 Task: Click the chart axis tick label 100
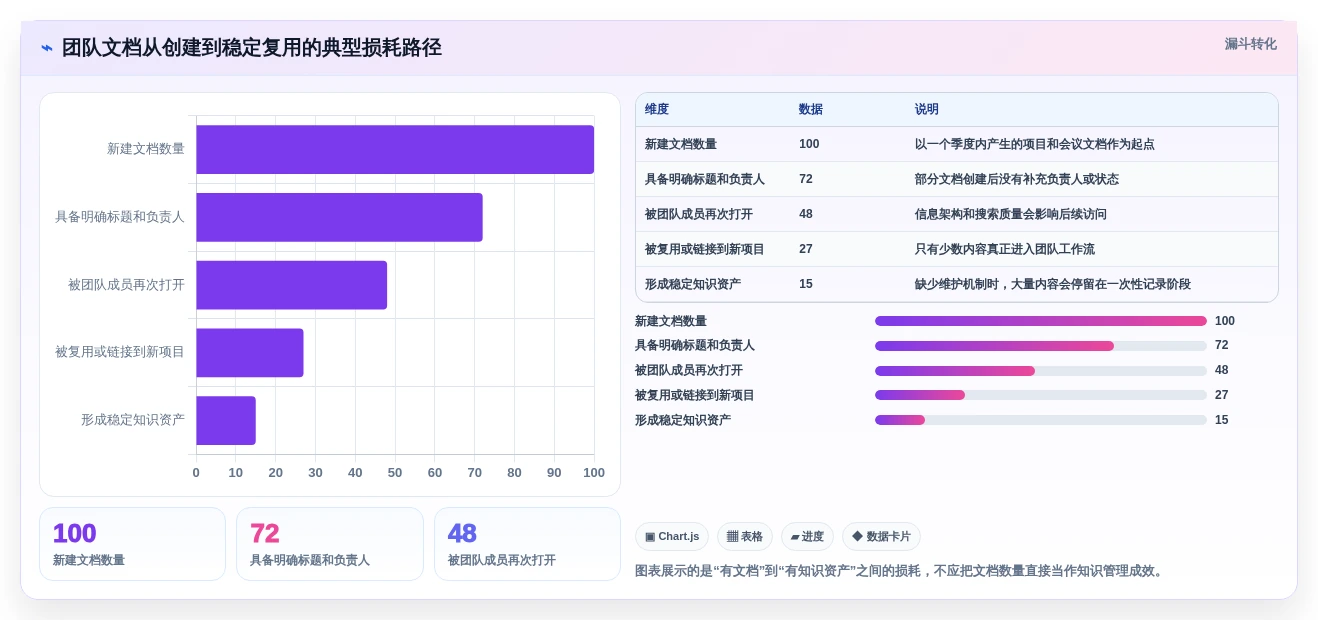pyautogui.click(x=594, y=473)
